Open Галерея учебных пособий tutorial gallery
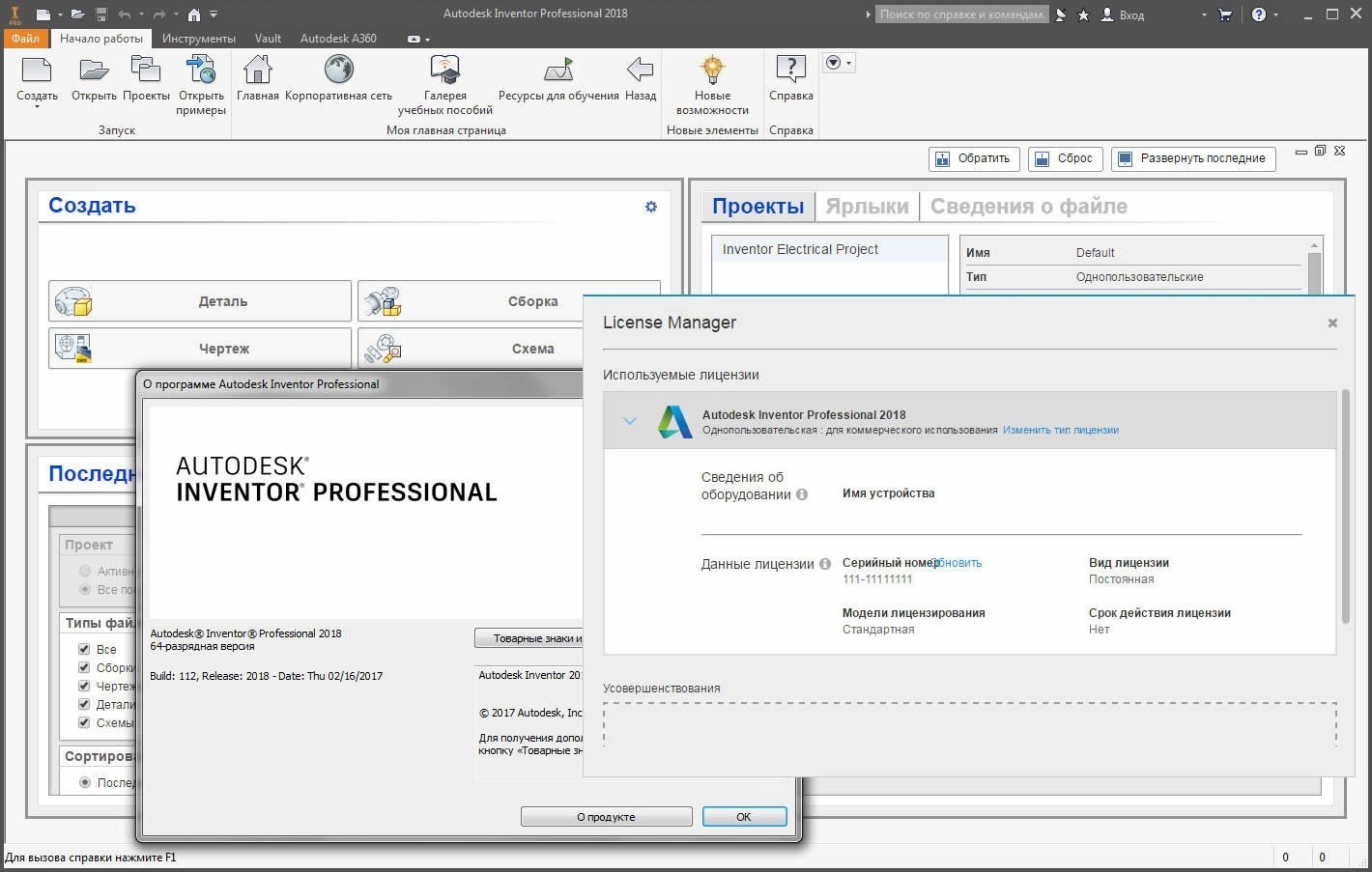The image size is (1372, 872). tap(444, 70)
